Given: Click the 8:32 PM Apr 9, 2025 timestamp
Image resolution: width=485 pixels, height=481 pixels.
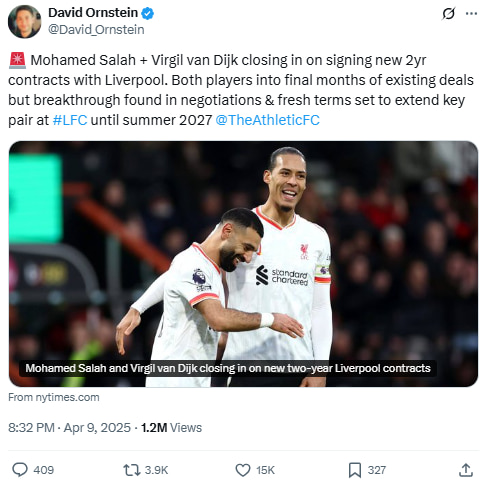Looking at the screenshot, I should pyautogui.click(x=69, y=428).
